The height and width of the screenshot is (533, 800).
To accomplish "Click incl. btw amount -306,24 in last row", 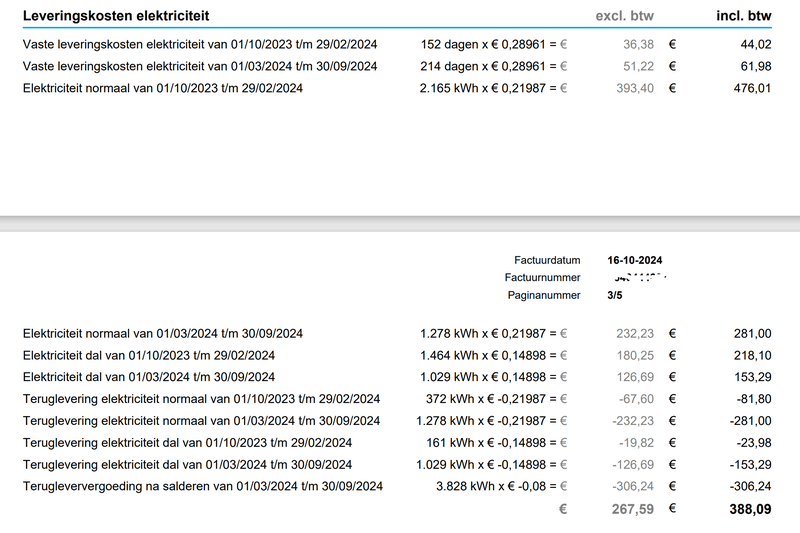I will (x=751, y=486).
